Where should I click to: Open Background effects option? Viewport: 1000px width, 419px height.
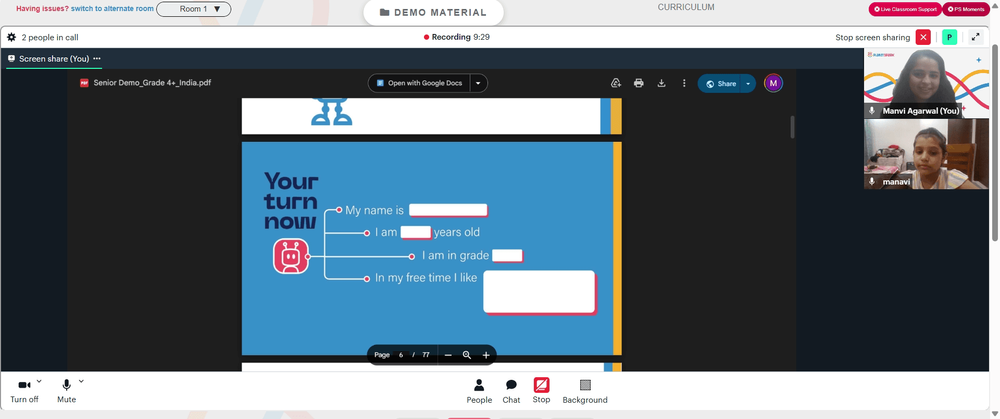(585, 391)
